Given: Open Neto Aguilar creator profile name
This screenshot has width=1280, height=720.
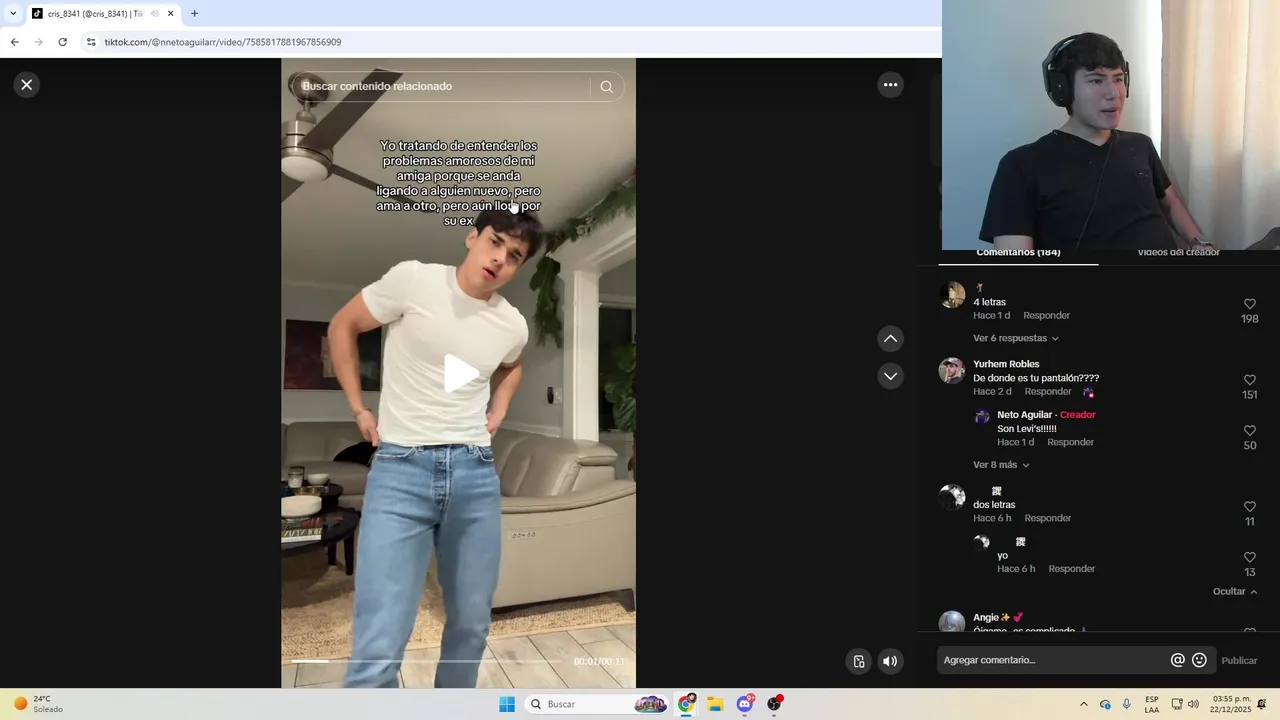Looking at the screenshot, I should click(1024, 415).
